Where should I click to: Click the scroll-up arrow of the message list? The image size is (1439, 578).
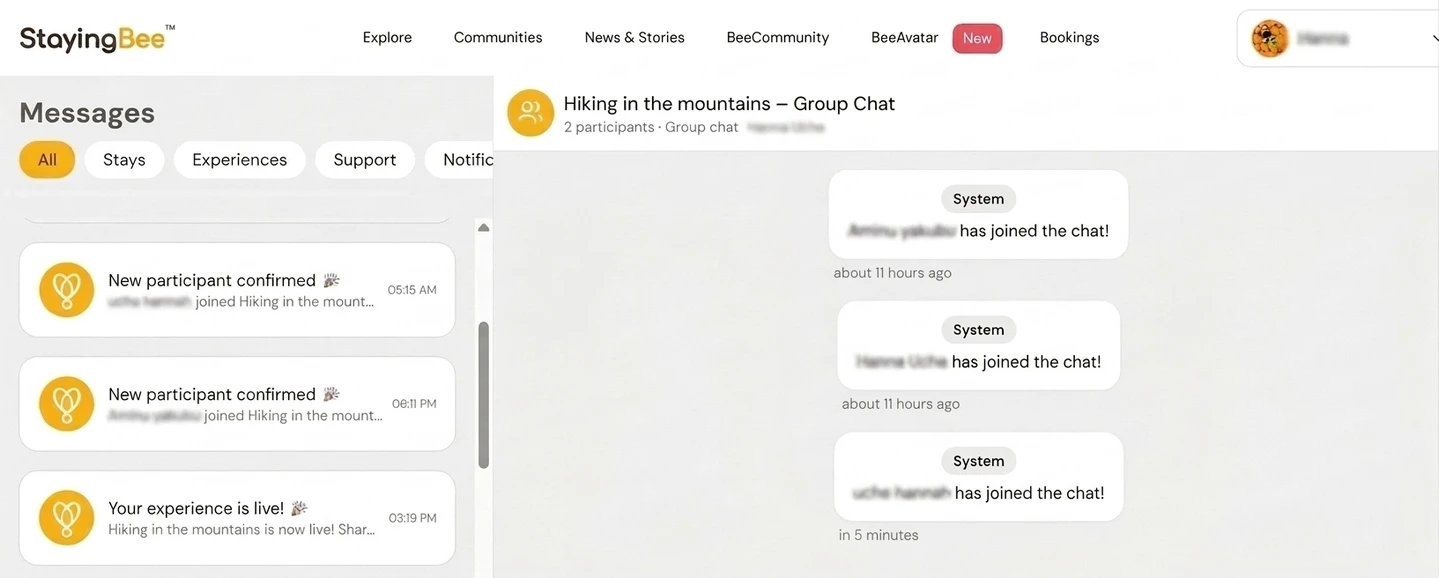tap(484, 228)
